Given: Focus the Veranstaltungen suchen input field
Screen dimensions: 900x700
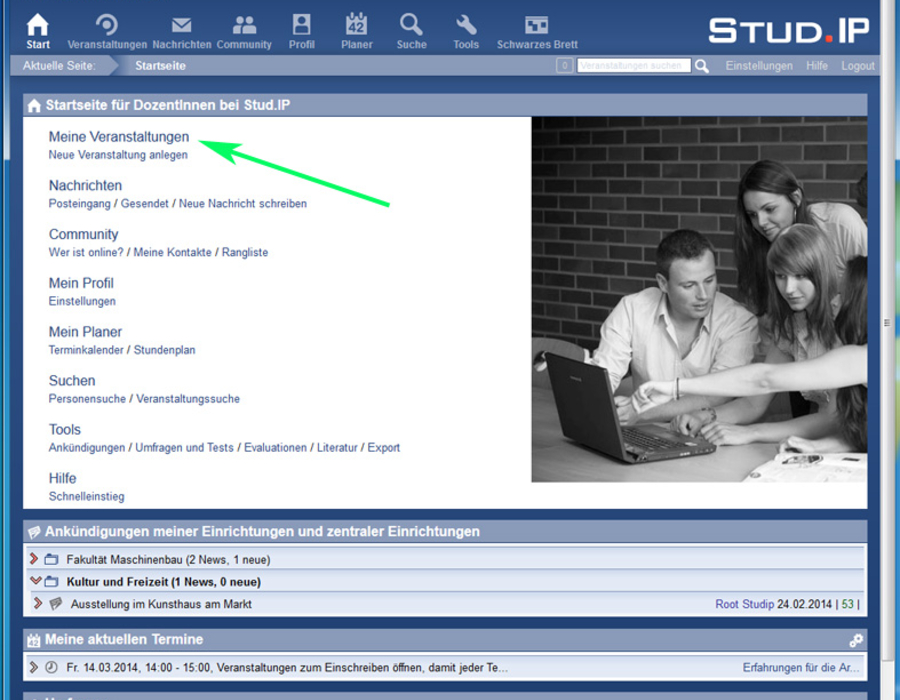Looking at the screenshot, I should [634, 66].
